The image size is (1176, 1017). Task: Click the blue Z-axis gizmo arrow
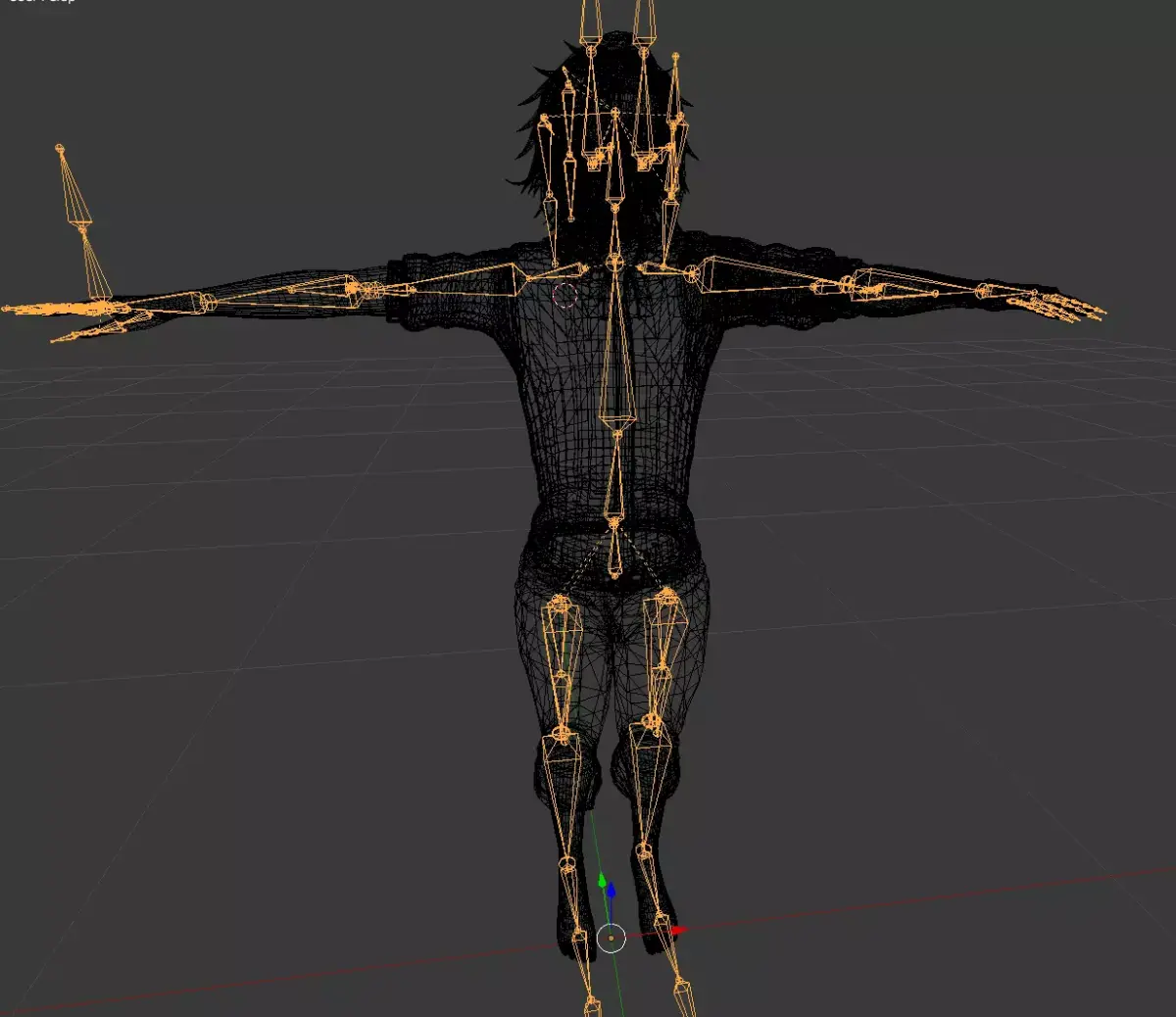611,891
